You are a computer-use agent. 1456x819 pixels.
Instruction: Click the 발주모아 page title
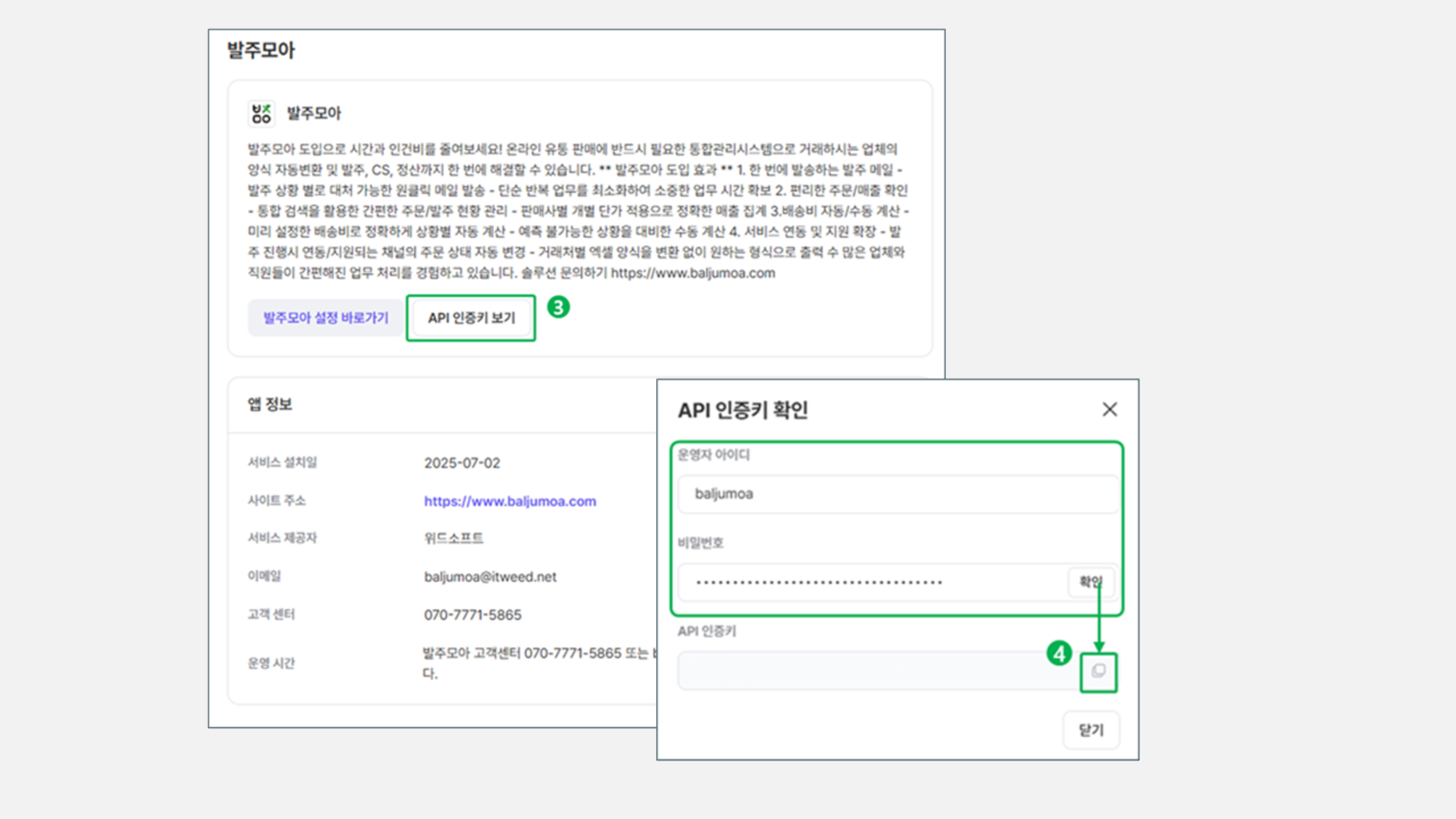pos(261,50)
